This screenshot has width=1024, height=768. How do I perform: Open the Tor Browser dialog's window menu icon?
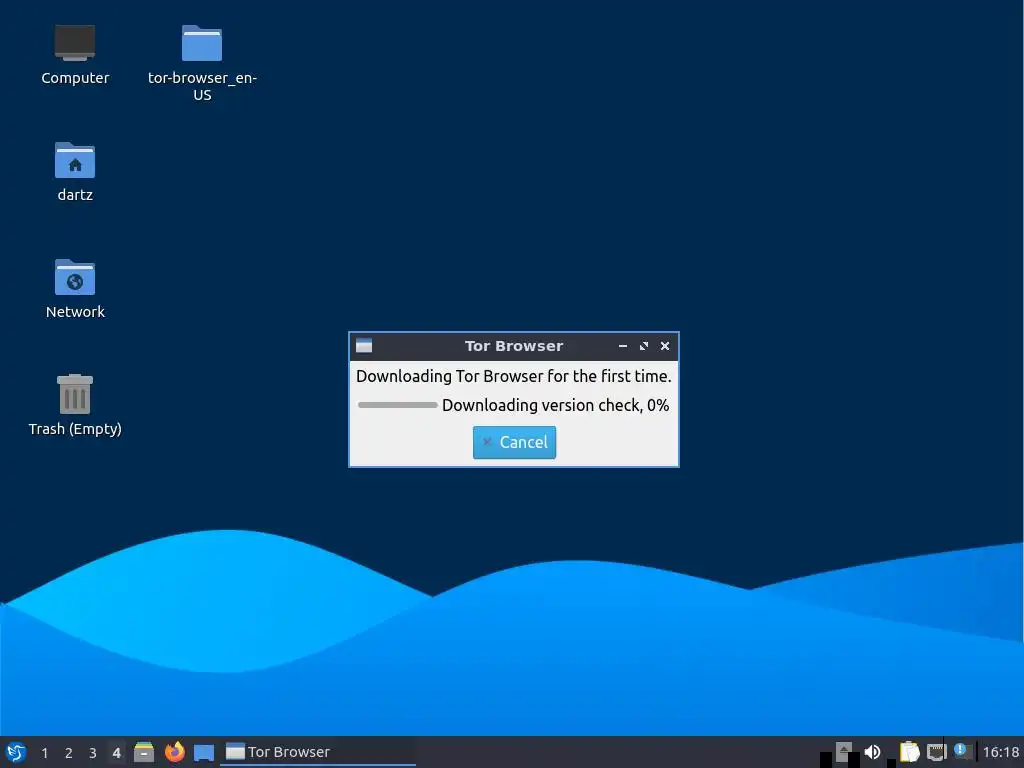coord(364,346)
